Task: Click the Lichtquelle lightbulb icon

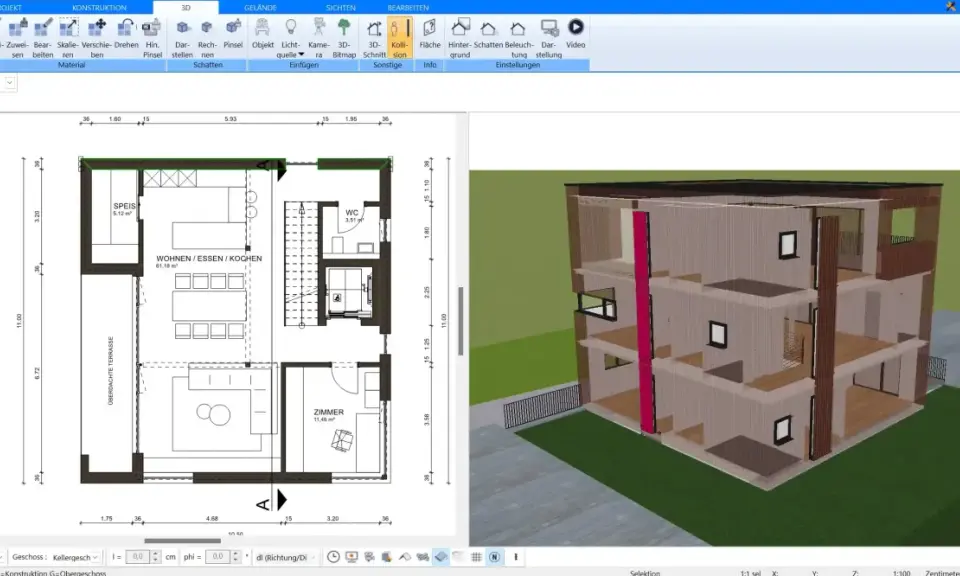Action: (x=291, y=27)
